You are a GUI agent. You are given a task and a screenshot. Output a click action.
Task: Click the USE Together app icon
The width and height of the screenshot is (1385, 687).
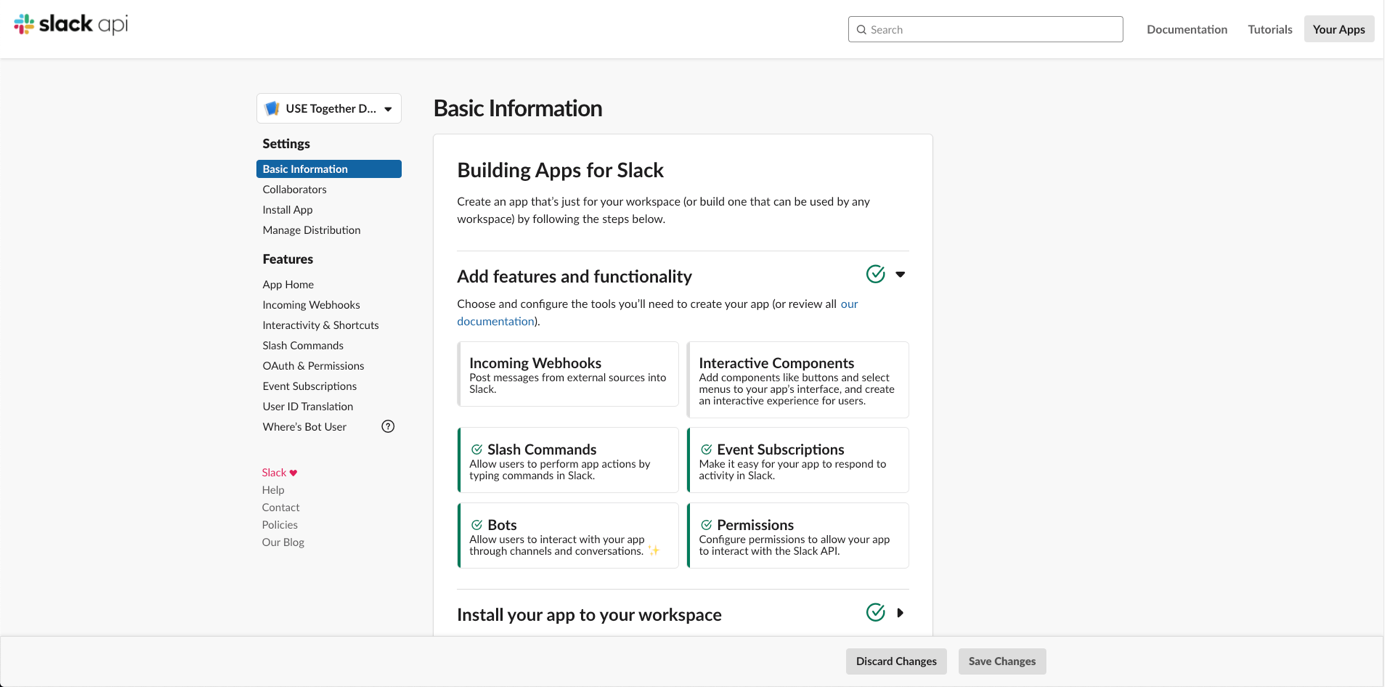tap(272, 108)
